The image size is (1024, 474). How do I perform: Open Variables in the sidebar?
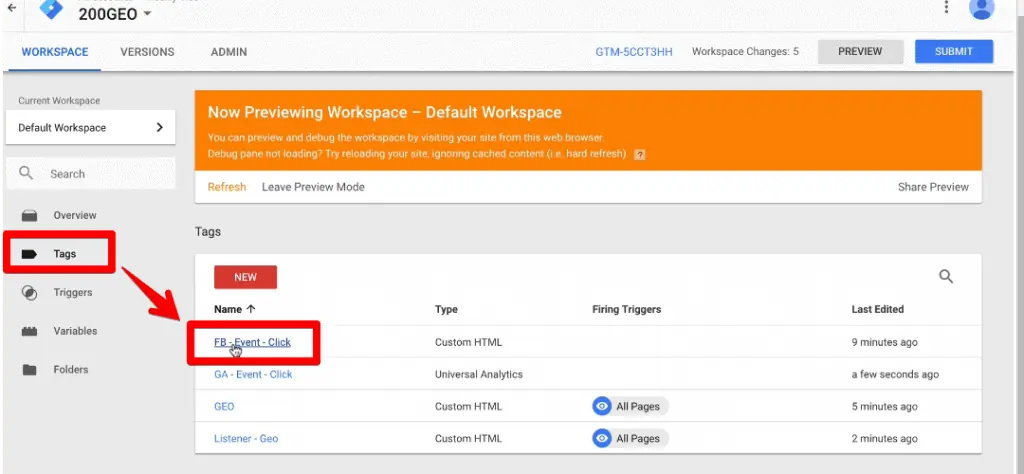coord(75,331)
